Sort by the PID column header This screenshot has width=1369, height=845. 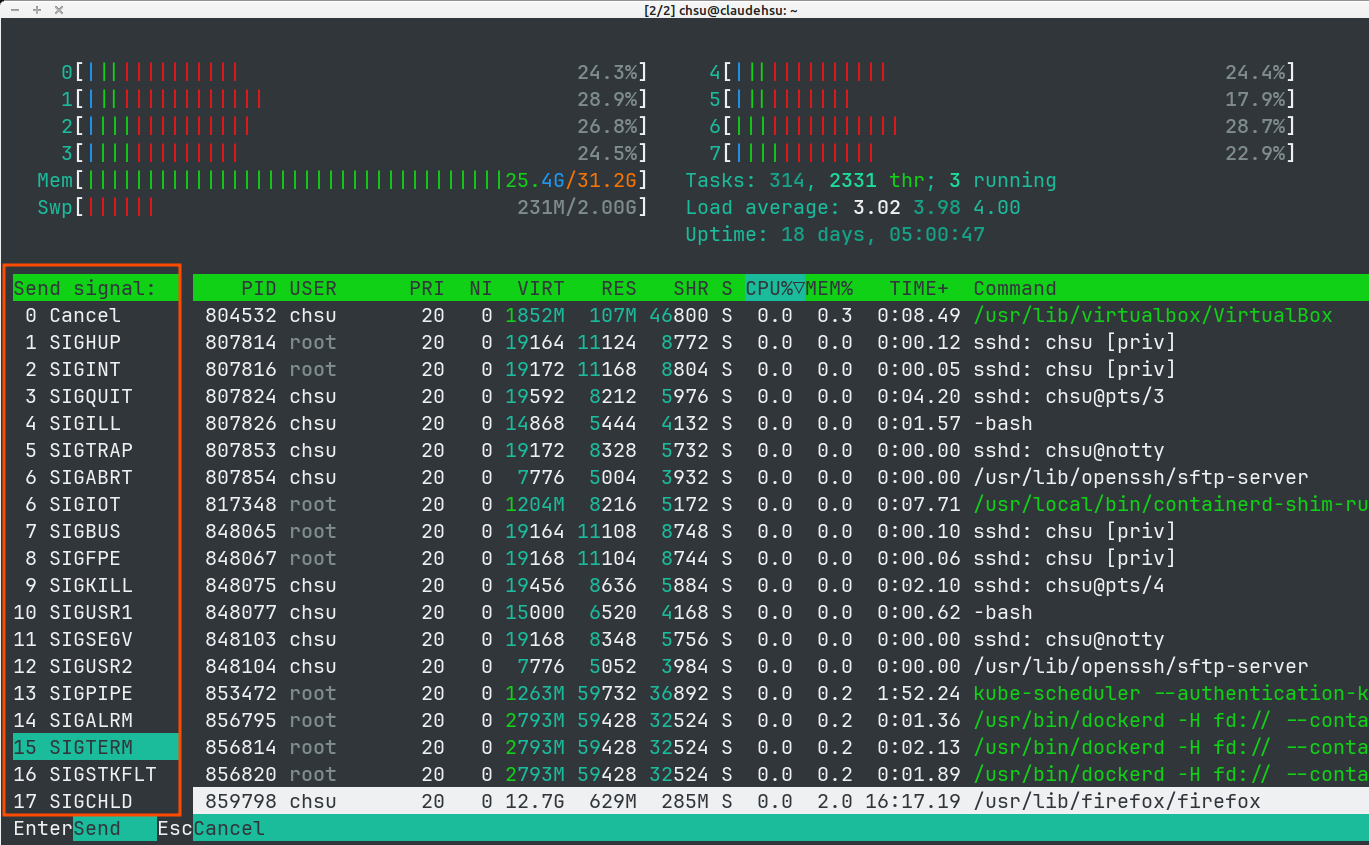pos(258,288)
